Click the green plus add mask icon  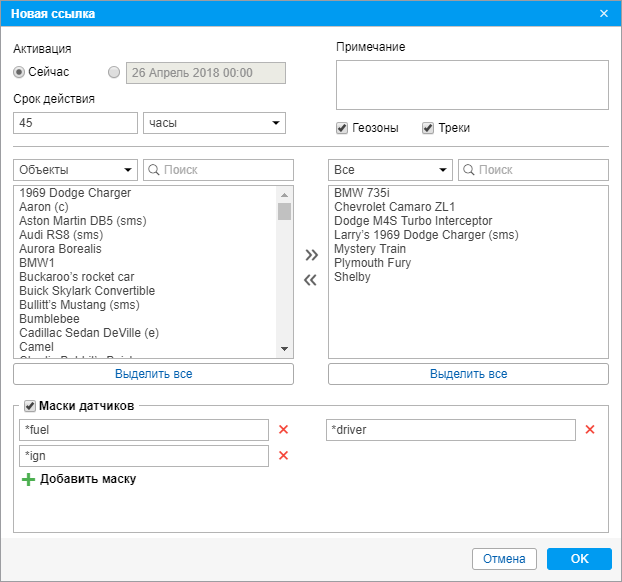pos(28,479)
